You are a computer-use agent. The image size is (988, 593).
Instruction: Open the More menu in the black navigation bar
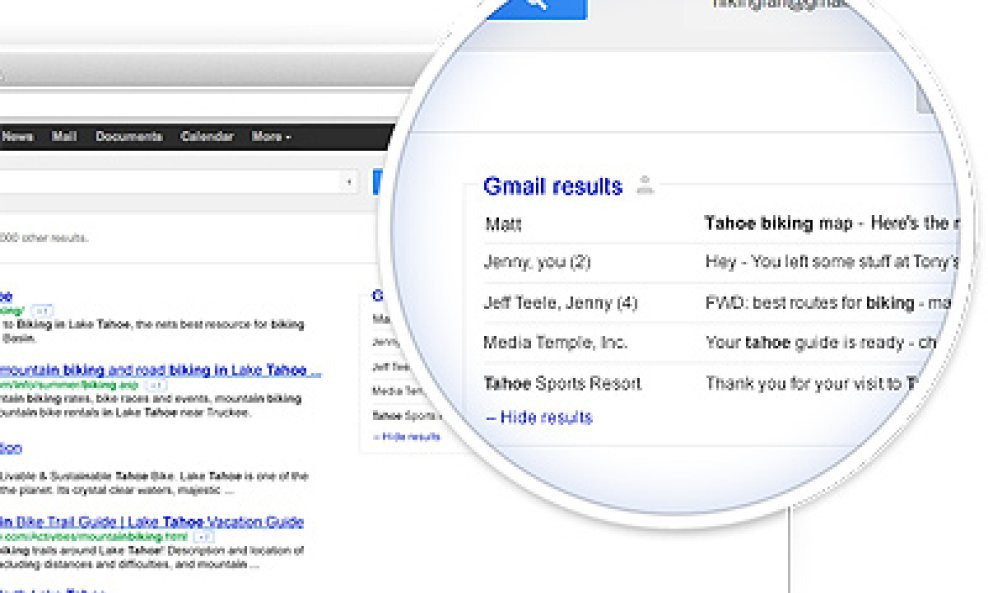pyautogui.click(x=271, y=136)
